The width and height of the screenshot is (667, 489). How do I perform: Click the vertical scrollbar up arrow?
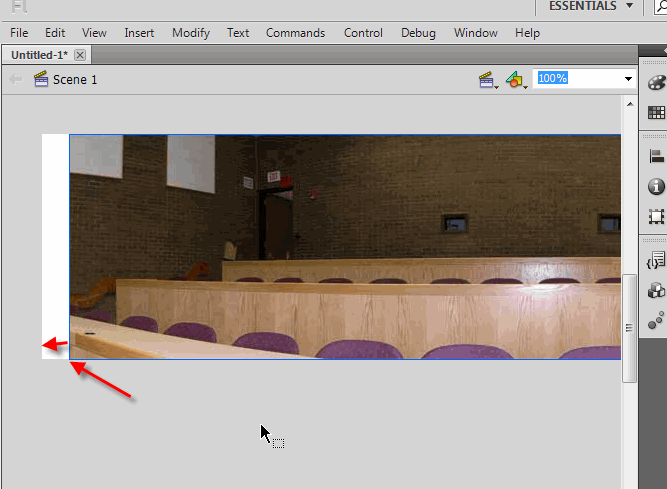tap(629, 103)
